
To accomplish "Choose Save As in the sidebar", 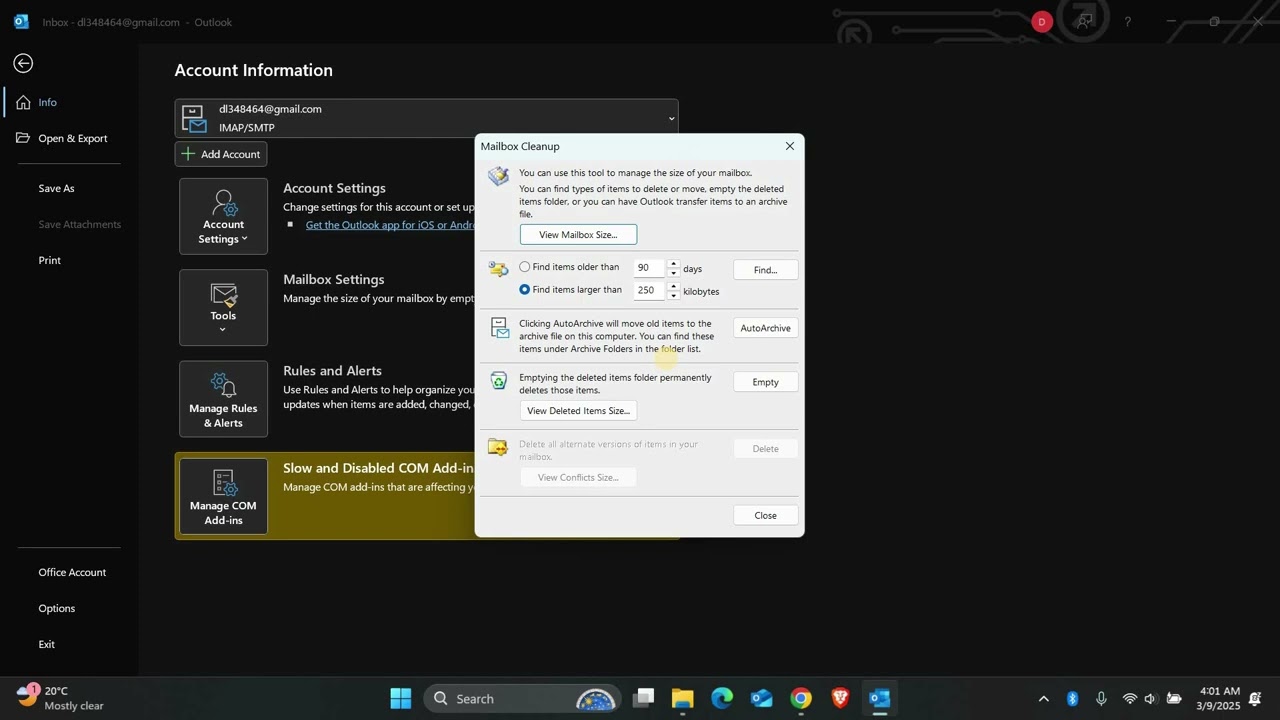I will pyautogui.click(x=56, y=188).
